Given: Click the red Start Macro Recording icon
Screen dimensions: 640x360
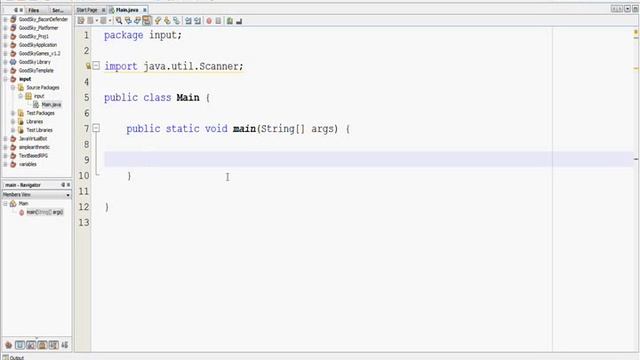Looking at the screenshot, I should click(x=209, y=21).
